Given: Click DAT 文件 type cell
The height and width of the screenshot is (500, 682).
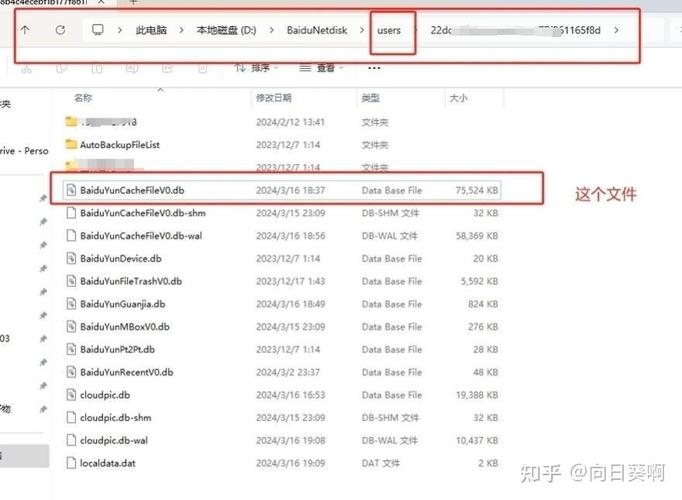Looking at the screenshot, I should (x=381, y=463).
